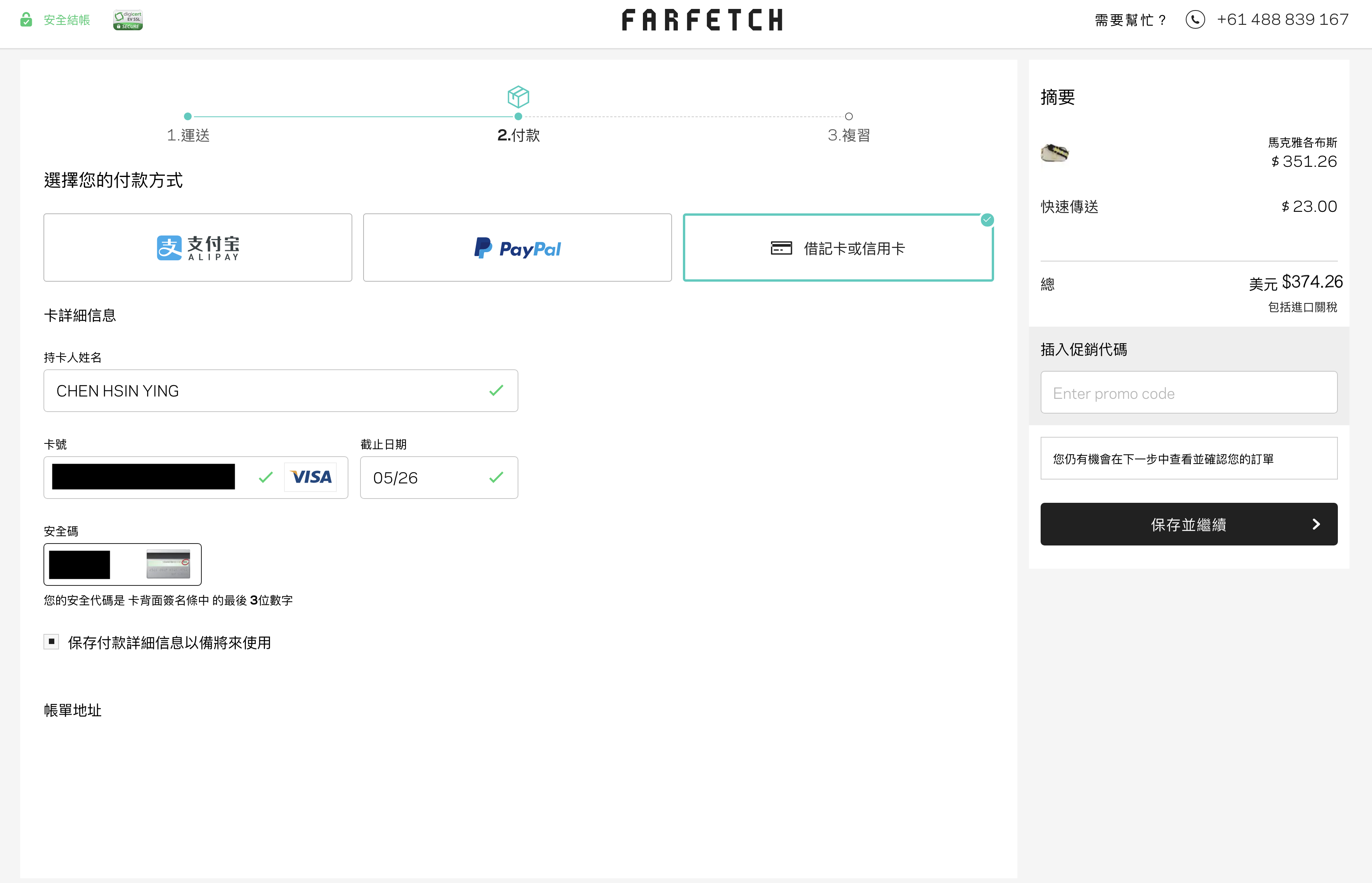This screenshot has height=883, width=1372.
Task: Click the arrow chevron on 保存並繼續 button
Action: click(1316, 524)
